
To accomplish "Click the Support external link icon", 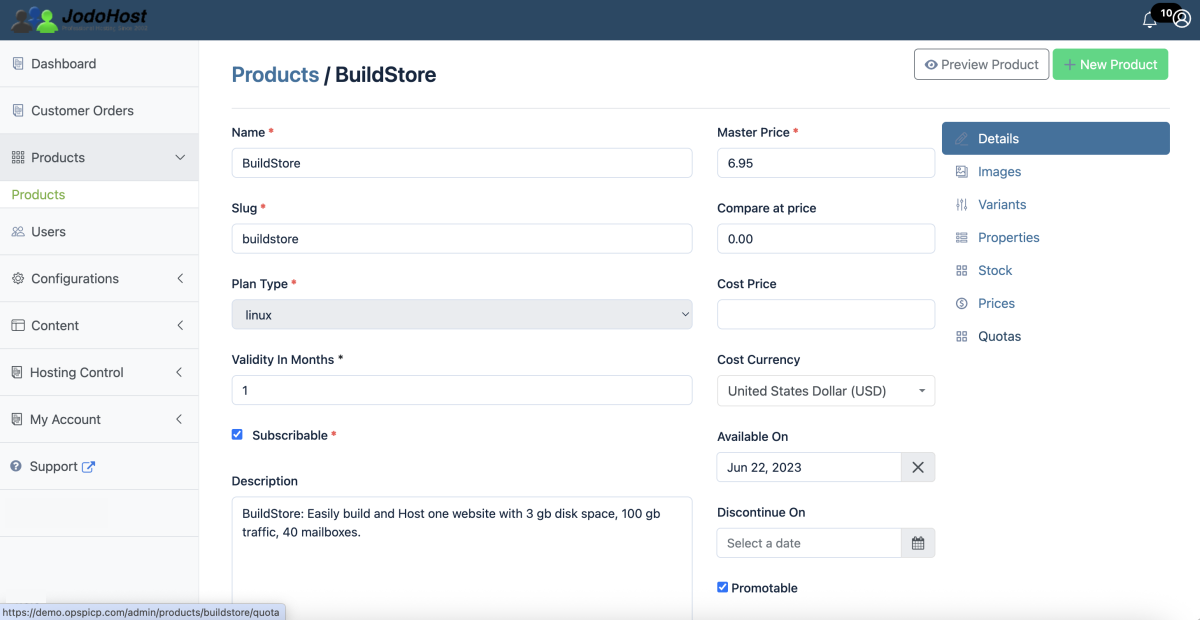I will tap(88, 467).
